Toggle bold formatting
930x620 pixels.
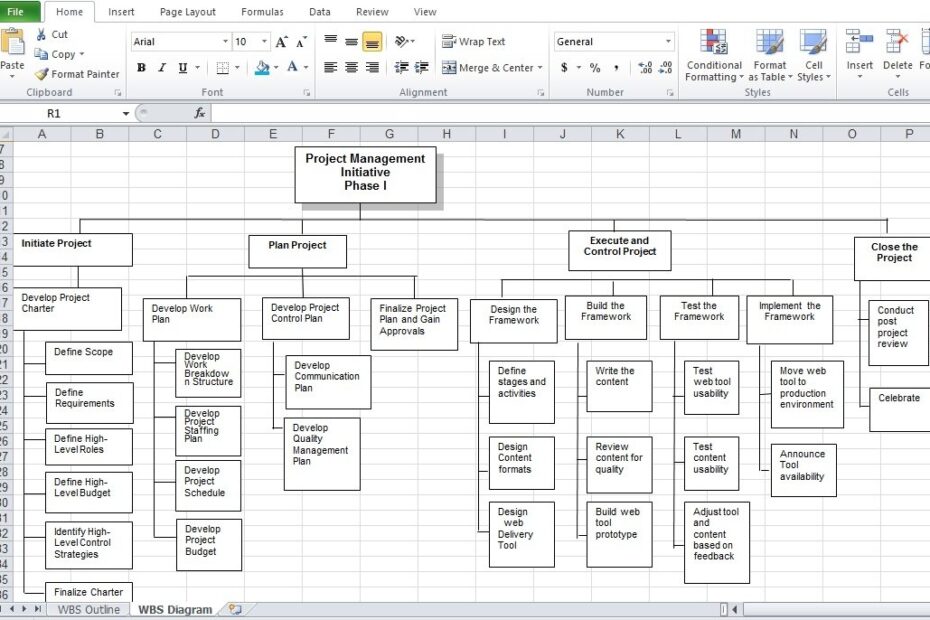tap(141, 68)
